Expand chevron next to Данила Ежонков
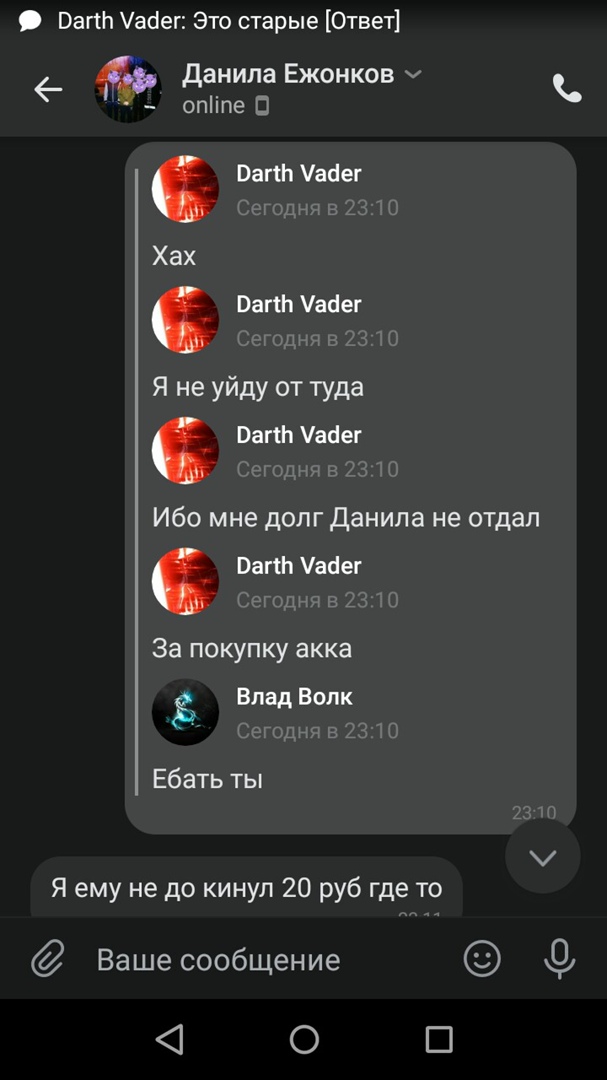Viewport: 607px width, 1080px height. click(413, 74)
